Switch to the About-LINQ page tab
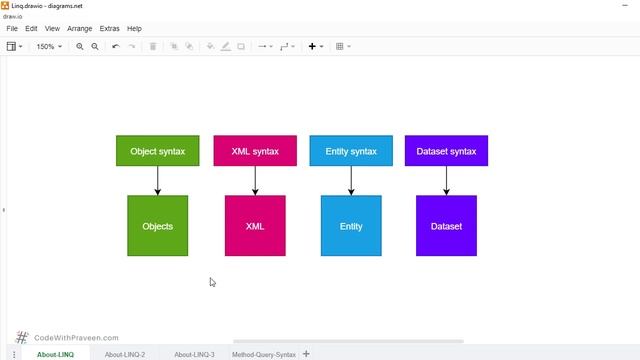 tap(56, 354)
